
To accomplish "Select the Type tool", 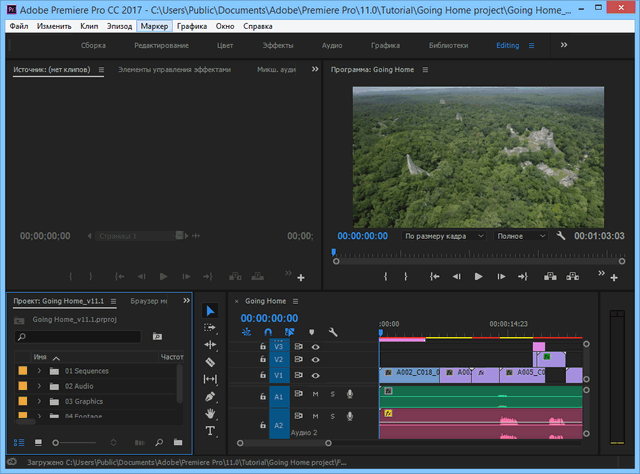I will click(210, 431).
